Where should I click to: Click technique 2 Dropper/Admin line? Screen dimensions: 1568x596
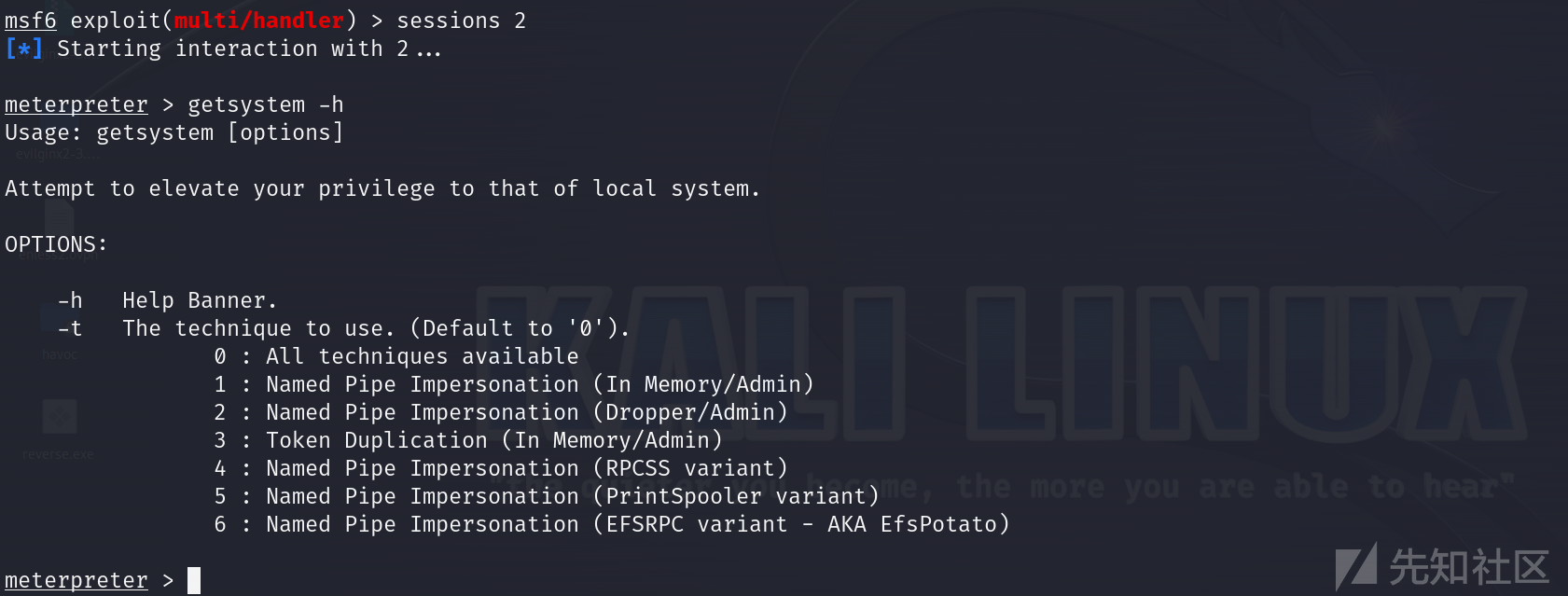[x=501, y=412]
